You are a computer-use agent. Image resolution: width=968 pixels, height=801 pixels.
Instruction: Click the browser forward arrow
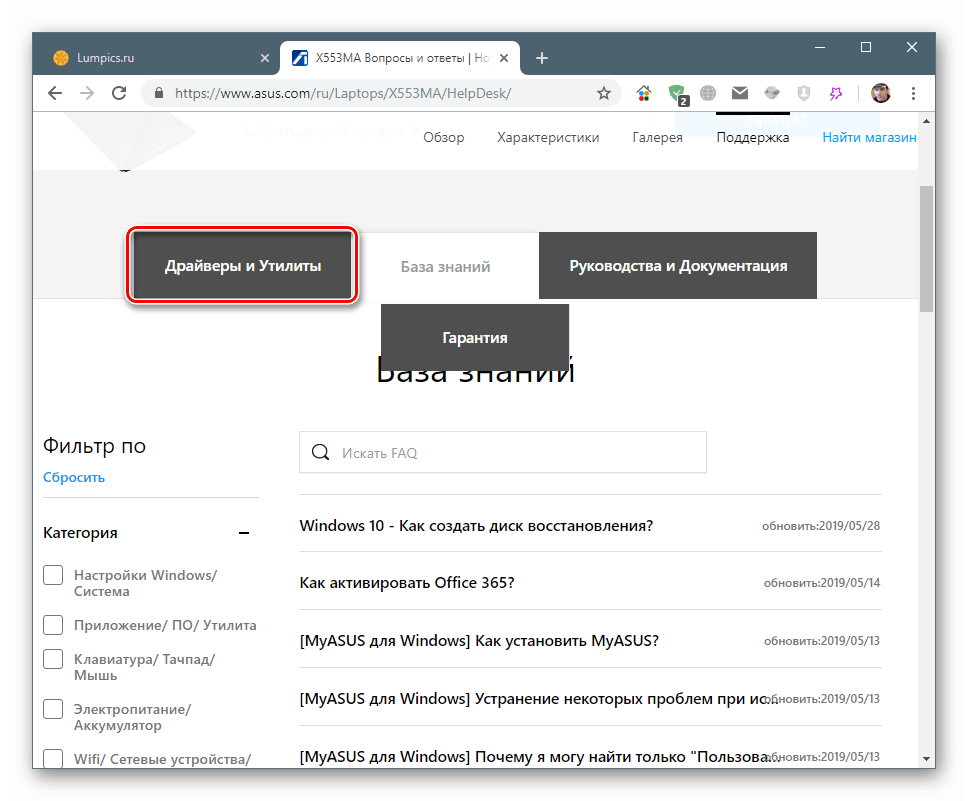pyautogui.click(x=87, y=93)
